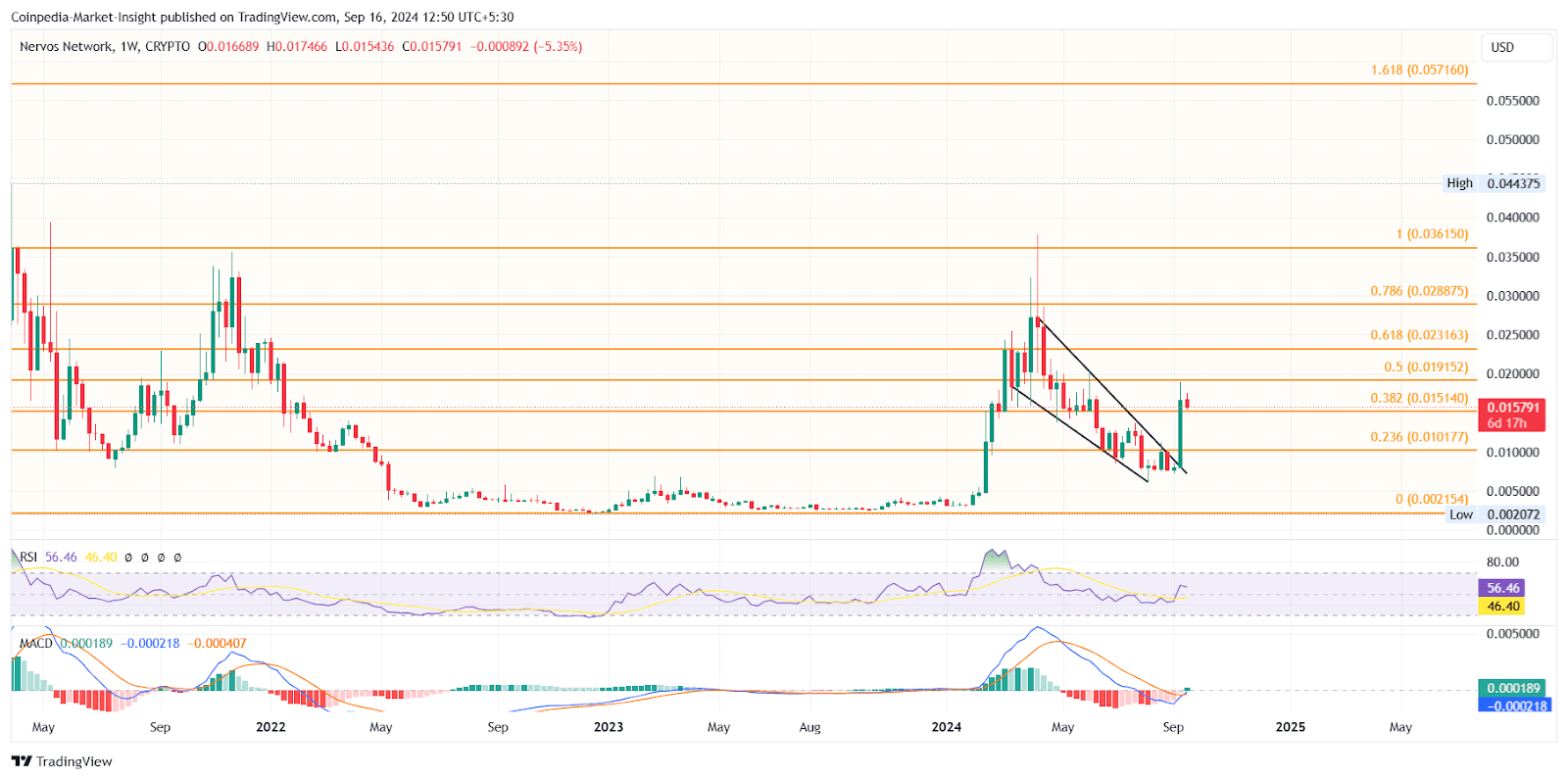Image resolution: width=1568 pixels, height=780 pixels.
Task: Select the 0.786 (0.028875) Fibonacci label
Action: pos(1419,291)
